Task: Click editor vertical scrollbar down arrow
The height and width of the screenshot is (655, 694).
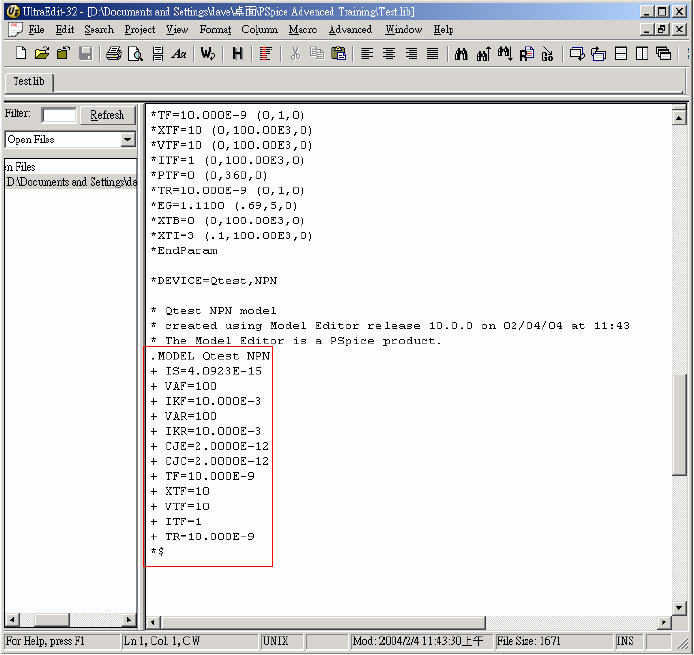Action: [x=679, y=608]
